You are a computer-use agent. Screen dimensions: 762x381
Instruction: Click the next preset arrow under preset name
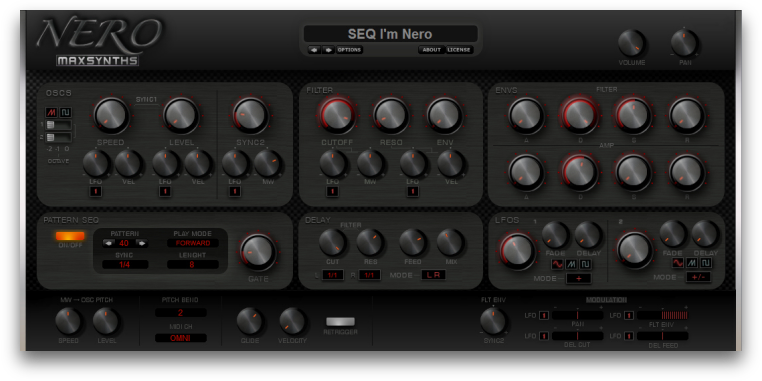click(329, 50)
